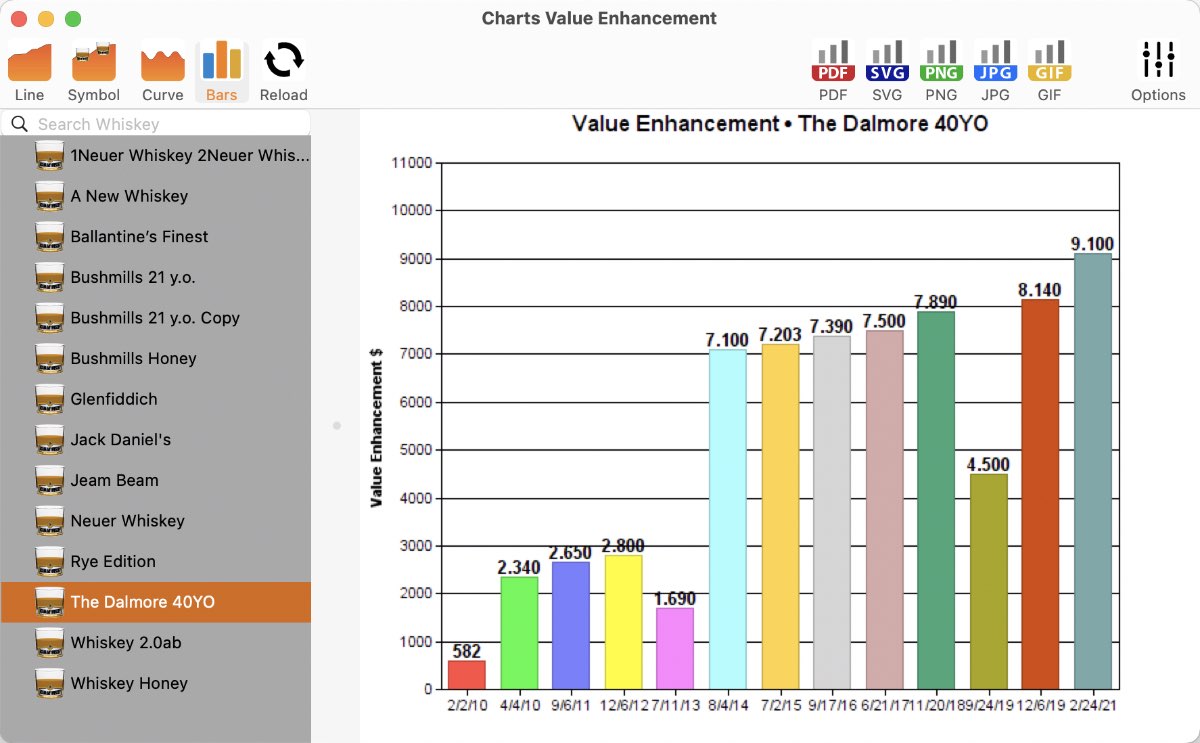
Task: Select Bushmills 21 y.o. row
Action: pyautogui.click(x=156, y=277)
